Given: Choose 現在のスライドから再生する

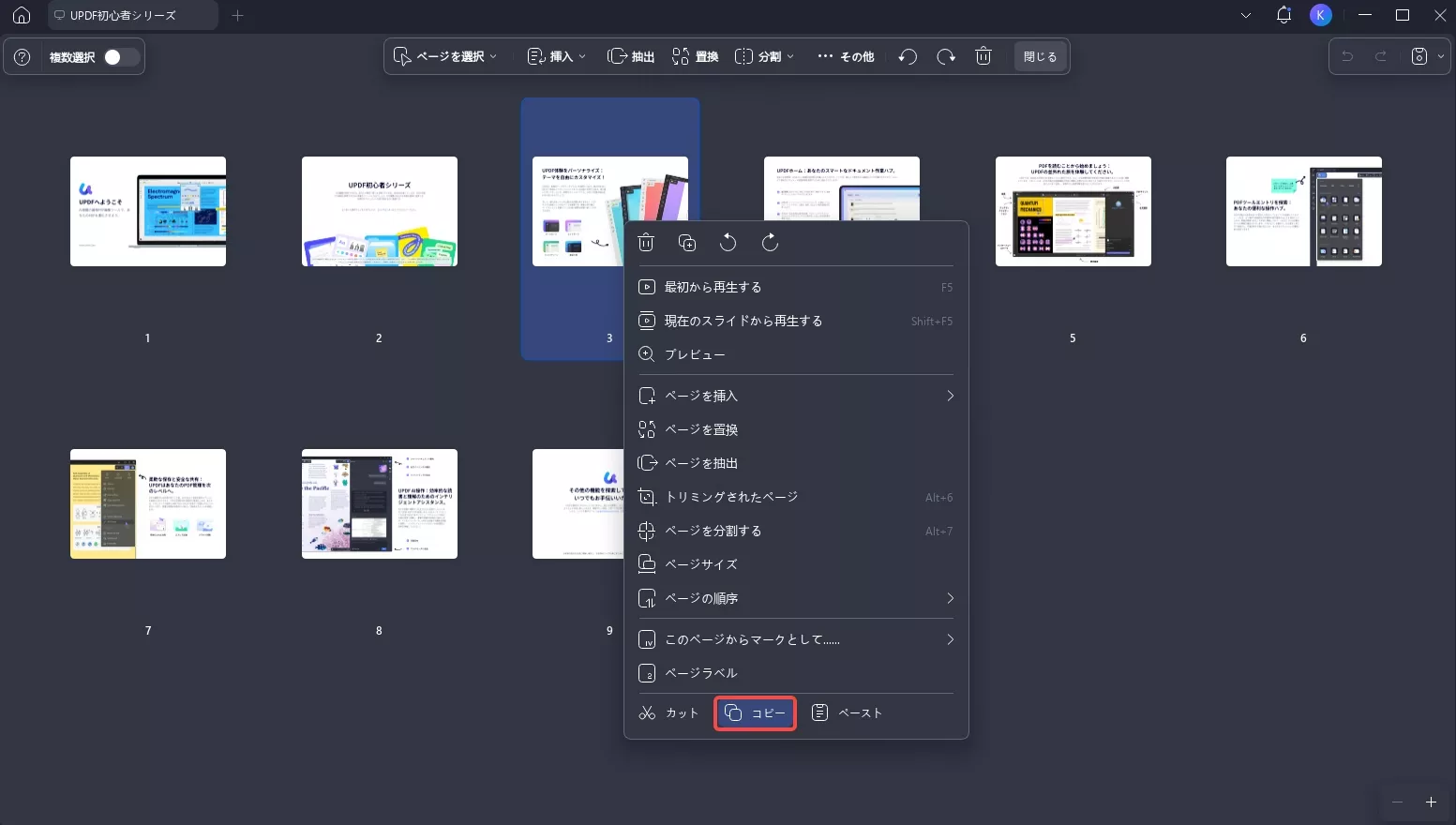Looking at the screenshot, I should click(796, 321).
